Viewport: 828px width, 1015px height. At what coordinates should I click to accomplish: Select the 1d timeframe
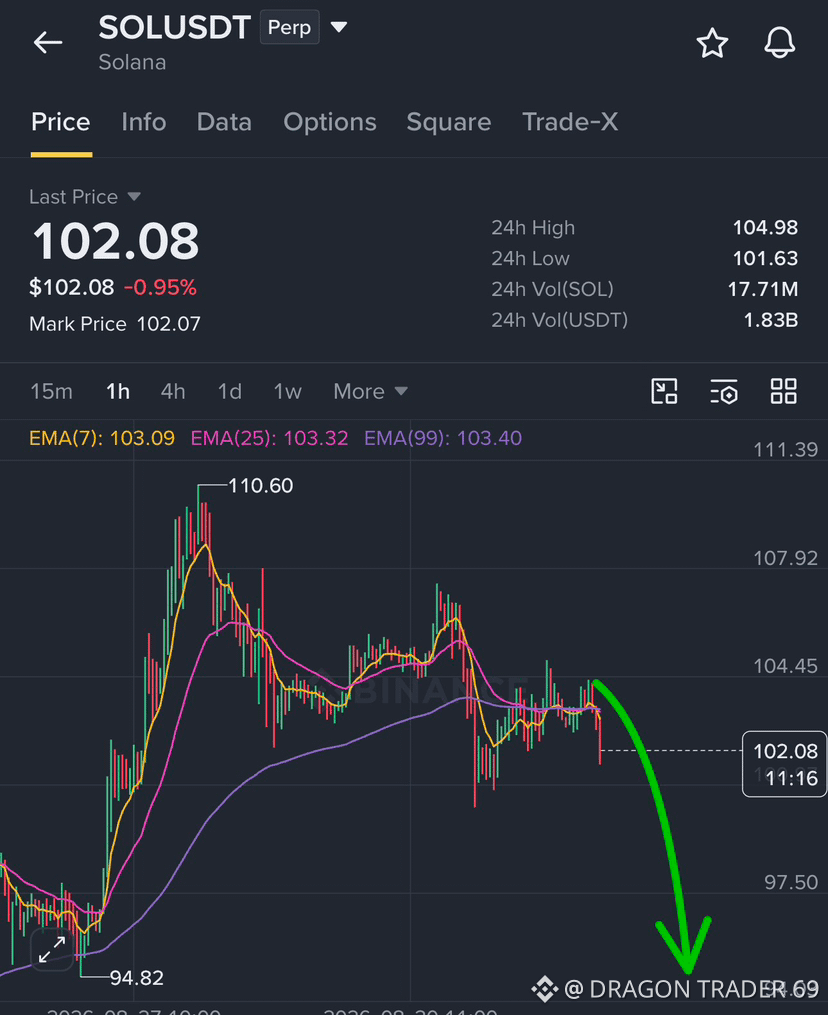(x=229, y=392)
